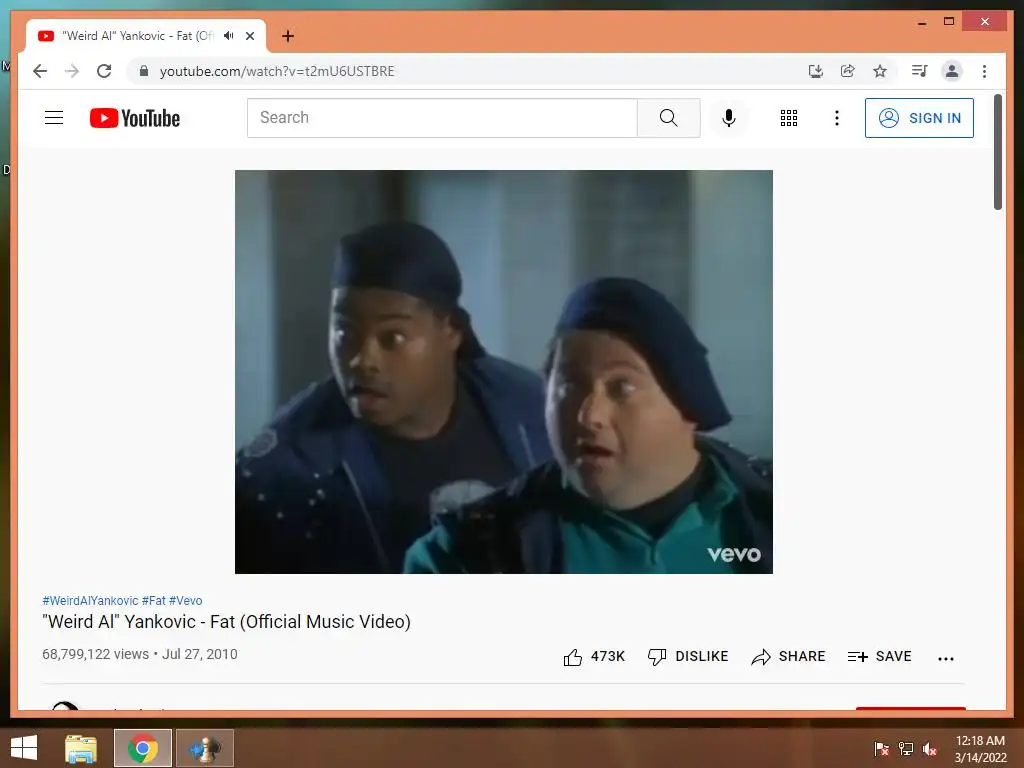Open the YouTube apps grid
The width and height of the screenshot is (1024, 768).
click(x=788, y=118)
